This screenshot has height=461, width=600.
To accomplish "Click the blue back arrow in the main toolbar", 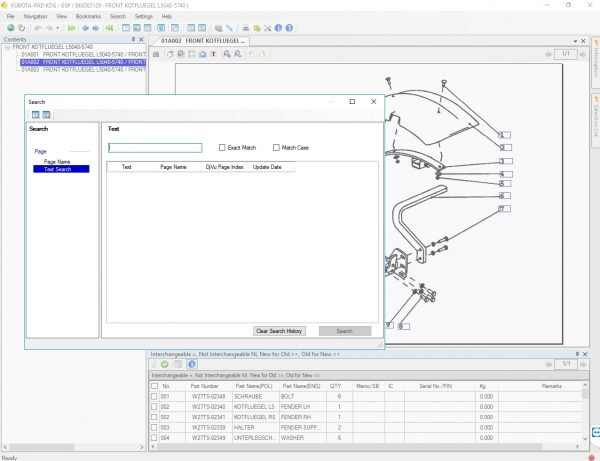I will pos(83,28).
